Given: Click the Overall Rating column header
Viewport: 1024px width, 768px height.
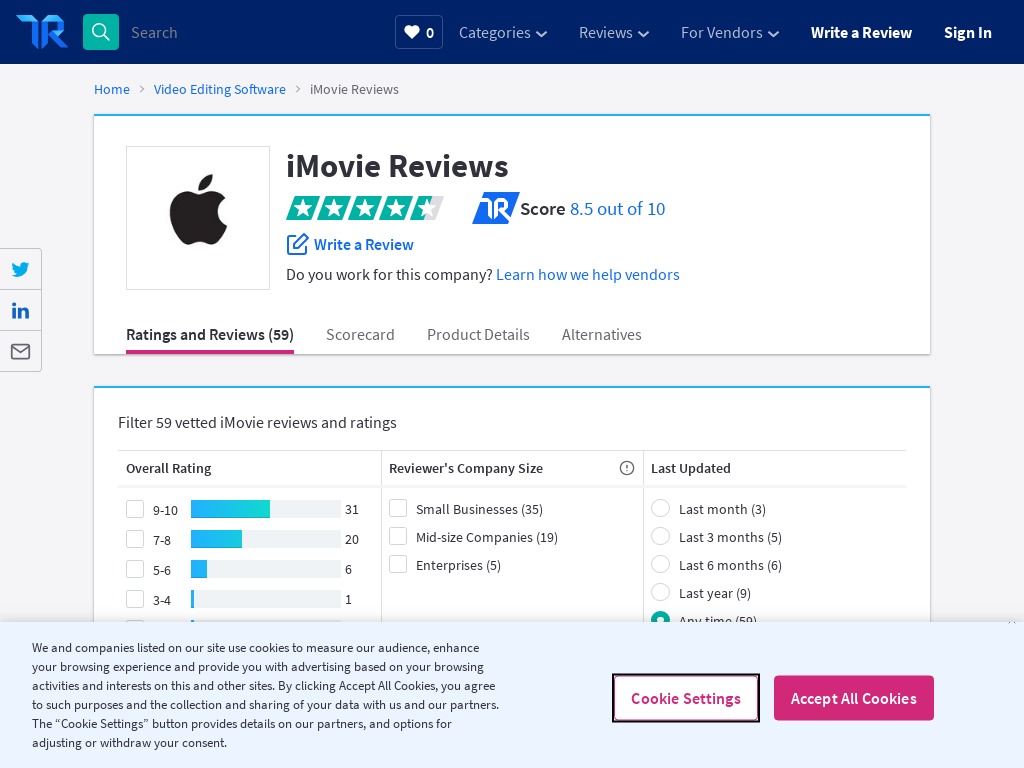Looking at the screenshot, I should pos(168,468).
